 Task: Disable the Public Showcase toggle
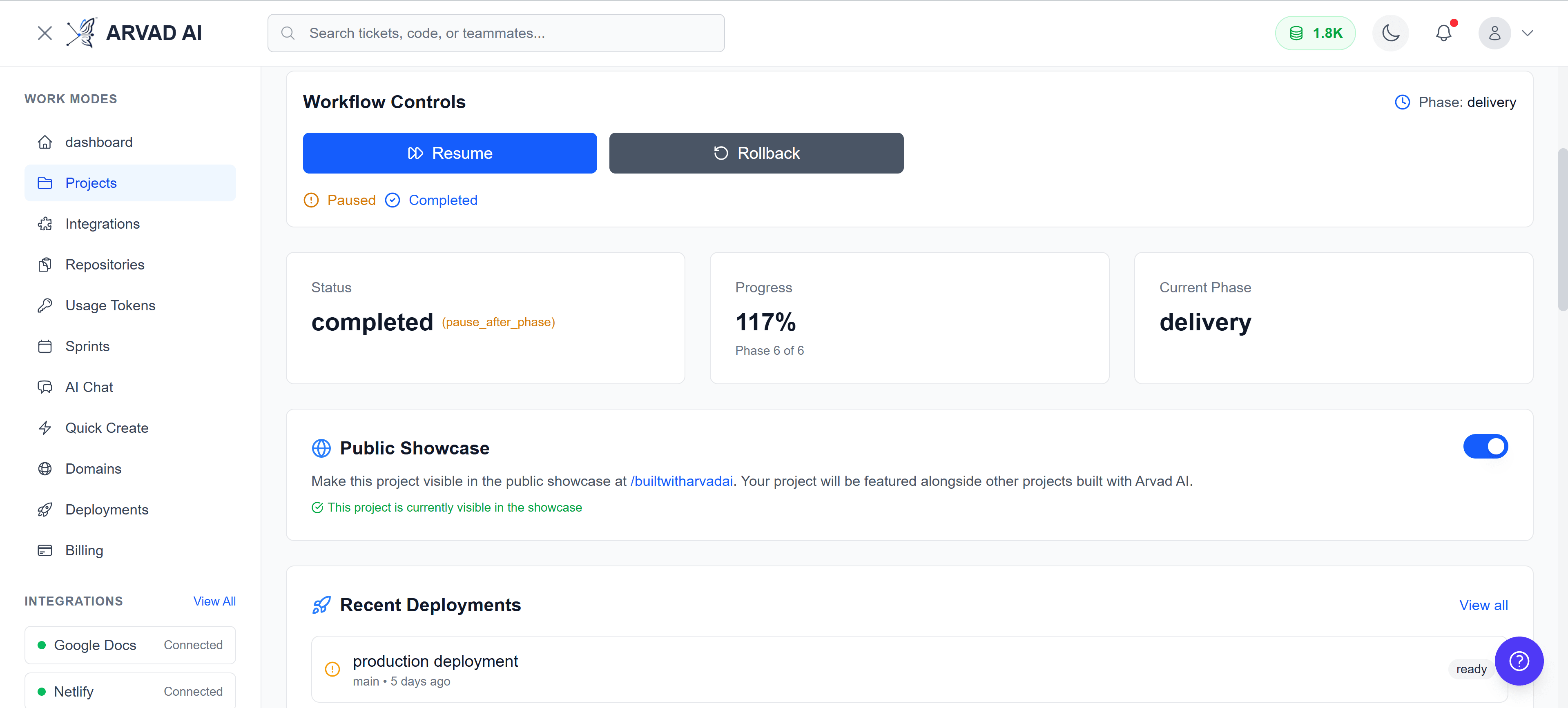[x=1486, y=446]
